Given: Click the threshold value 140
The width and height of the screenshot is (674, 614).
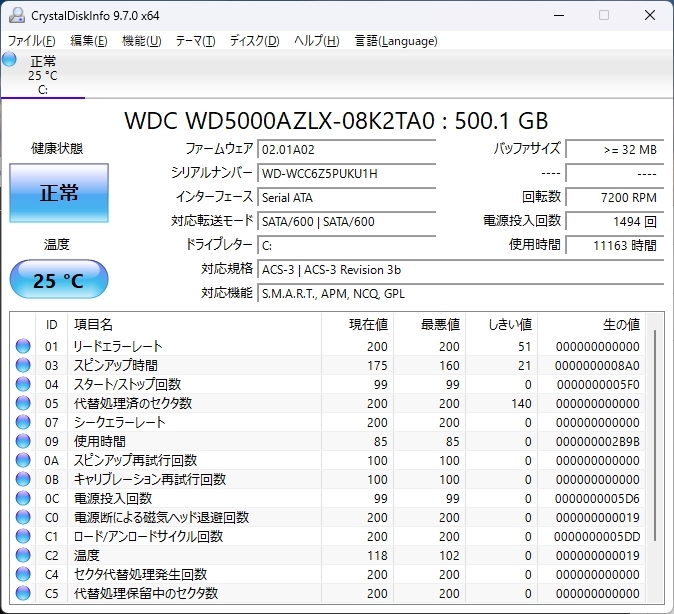Looking at the screenshot, I should coord(521,403).
